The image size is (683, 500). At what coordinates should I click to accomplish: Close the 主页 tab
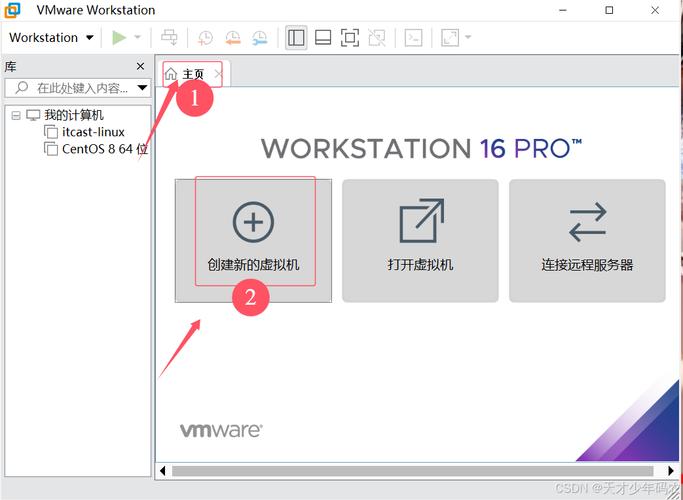(219, 74)
